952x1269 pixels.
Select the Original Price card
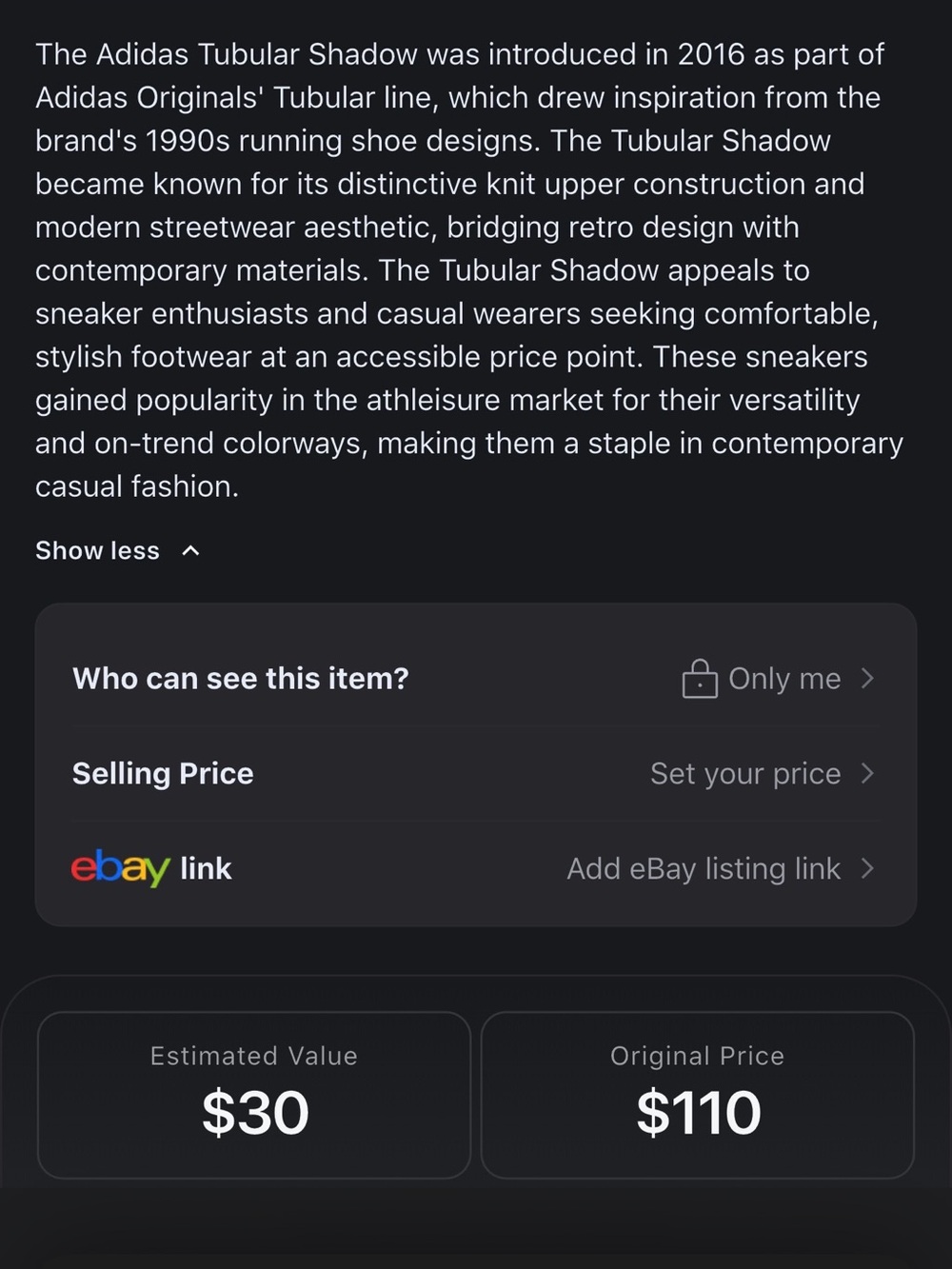698,1095
